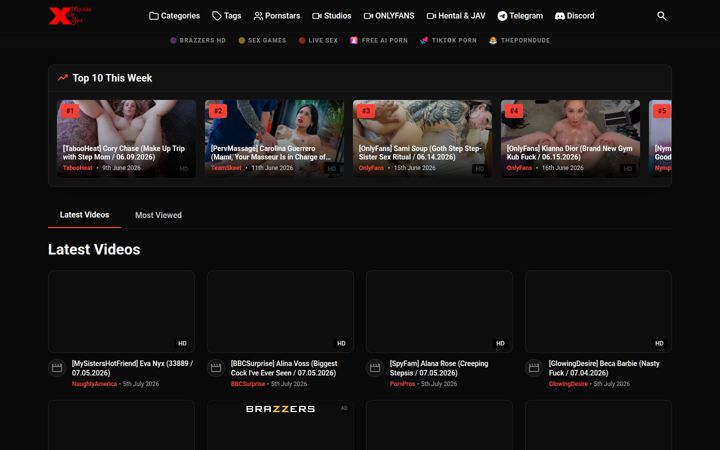The image size is (720, 450).
Task: Follow the TIKTOK PORN partner link
Action: click(448, 40)
